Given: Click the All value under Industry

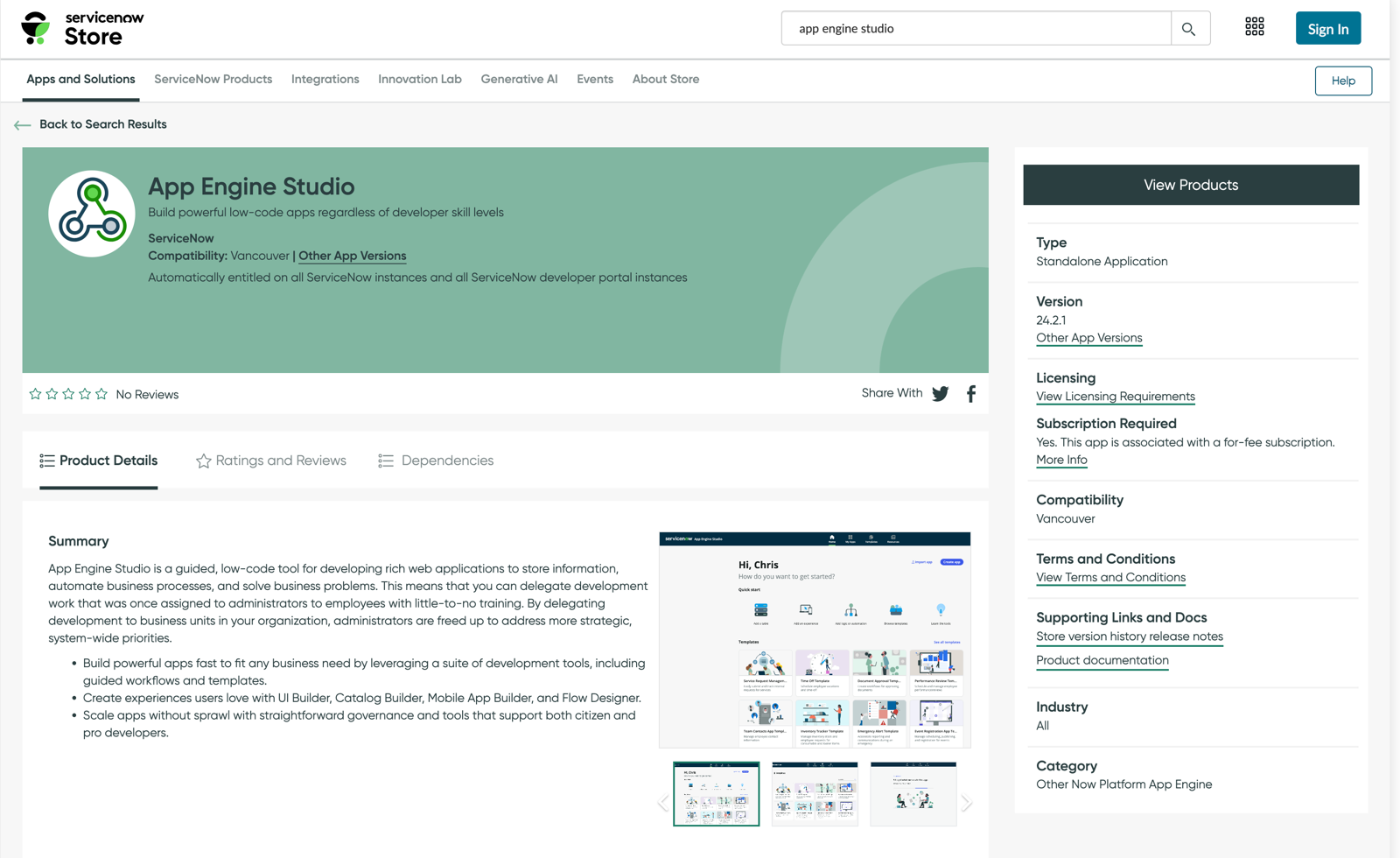Looking at the screenshot, I should tap(1043, 726).
